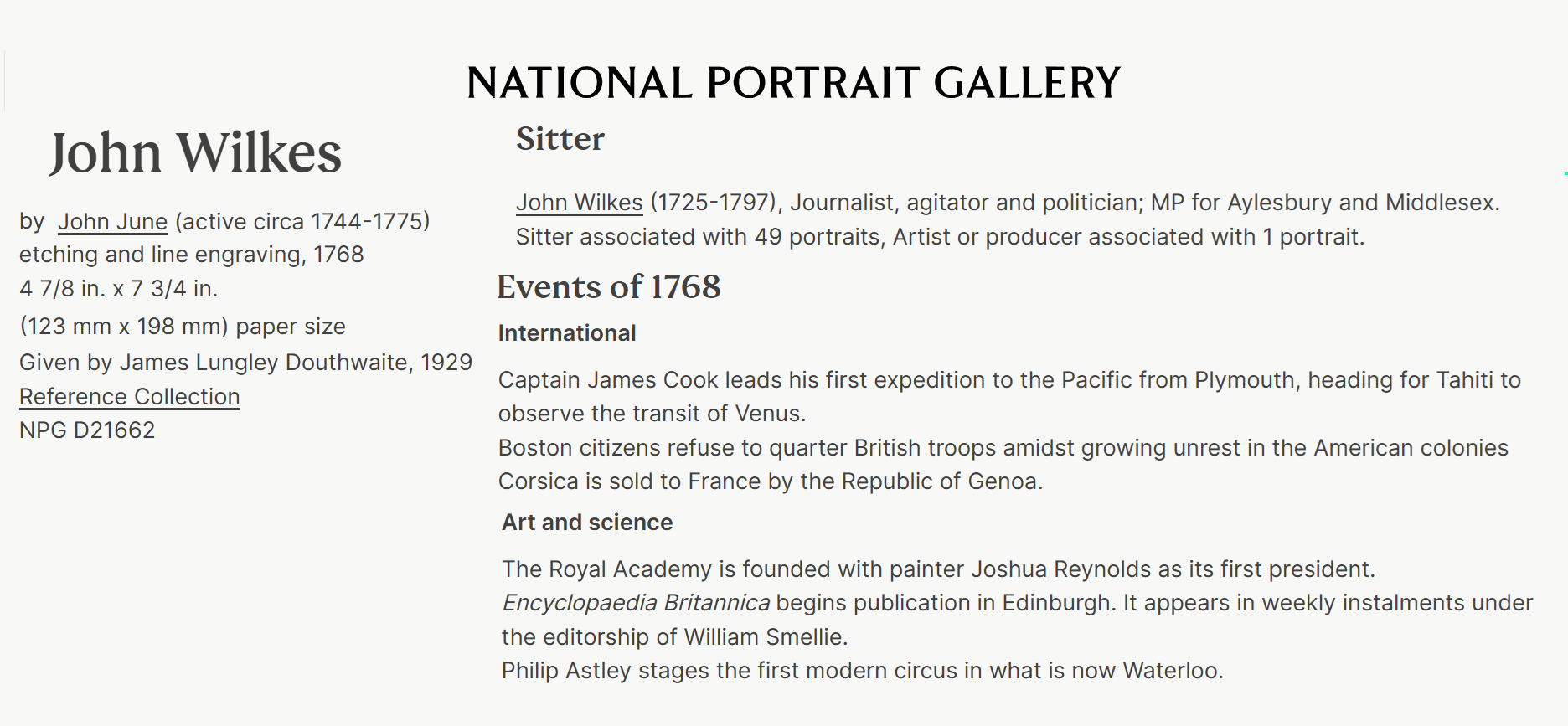The image size is (1568, 726).
Task: Click the large John Wilkes page heading
Action: (195, 153)
